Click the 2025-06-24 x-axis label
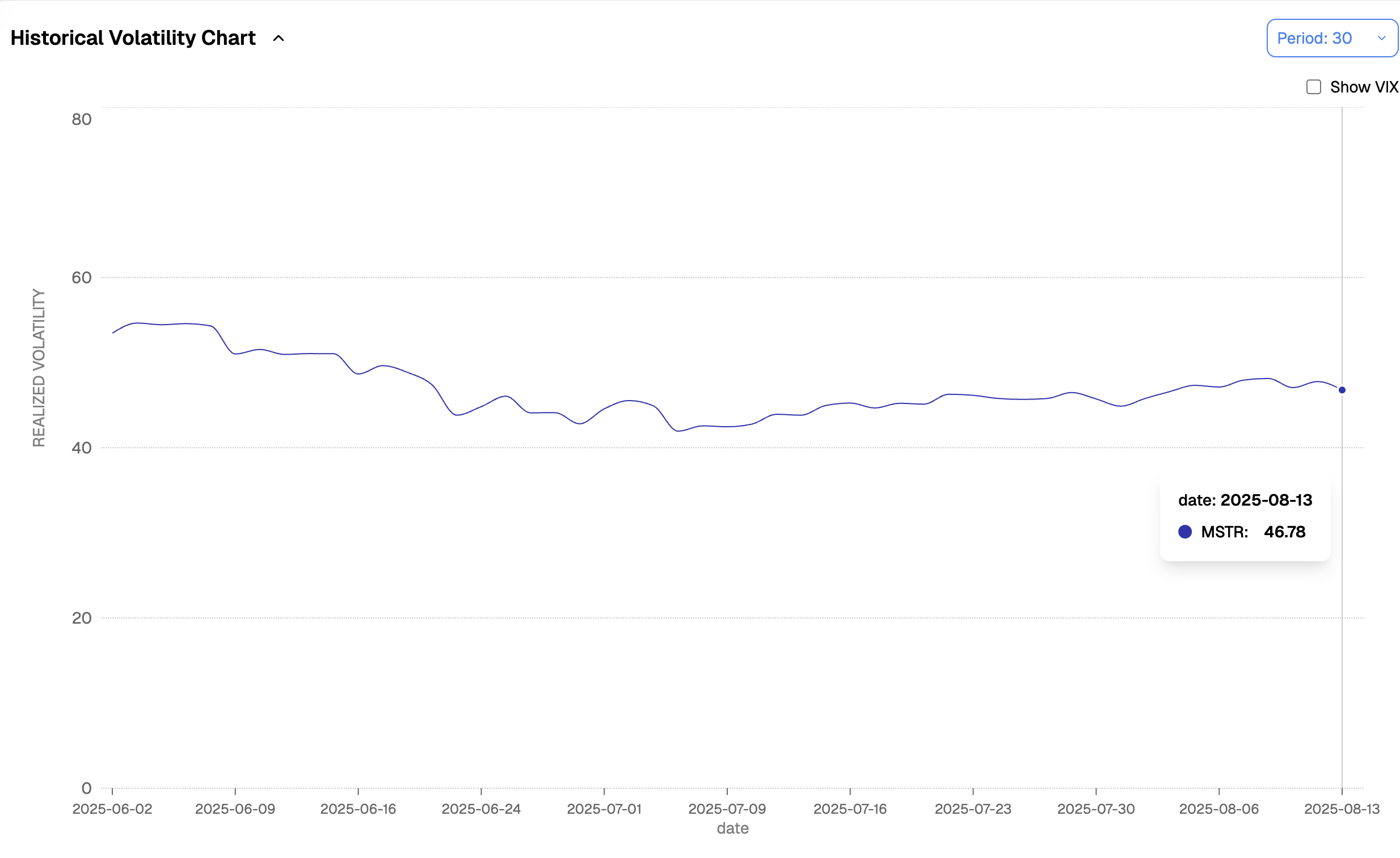Screen dimensions: 1400x858 click(481, 809)
